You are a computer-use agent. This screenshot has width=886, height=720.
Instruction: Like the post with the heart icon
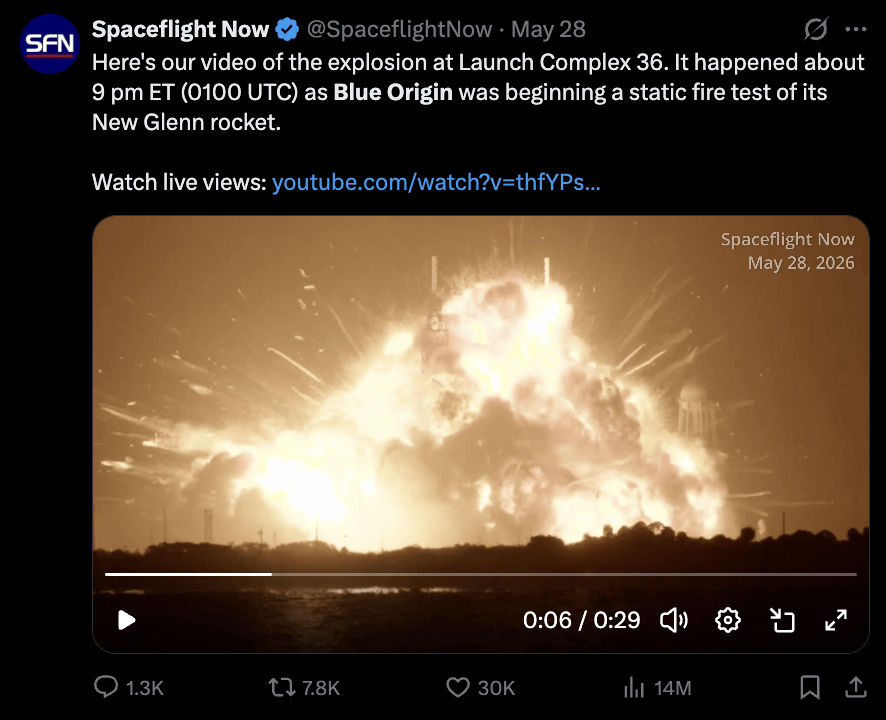coord(458,687)
